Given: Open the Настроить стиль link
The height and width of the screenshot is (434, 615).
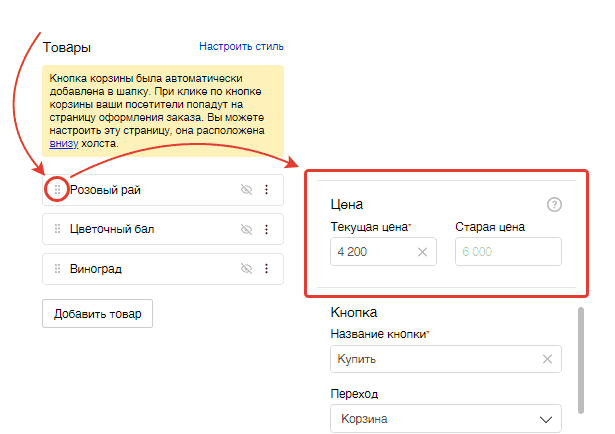Looking at the screenshot, I should [x=241, y=46].
